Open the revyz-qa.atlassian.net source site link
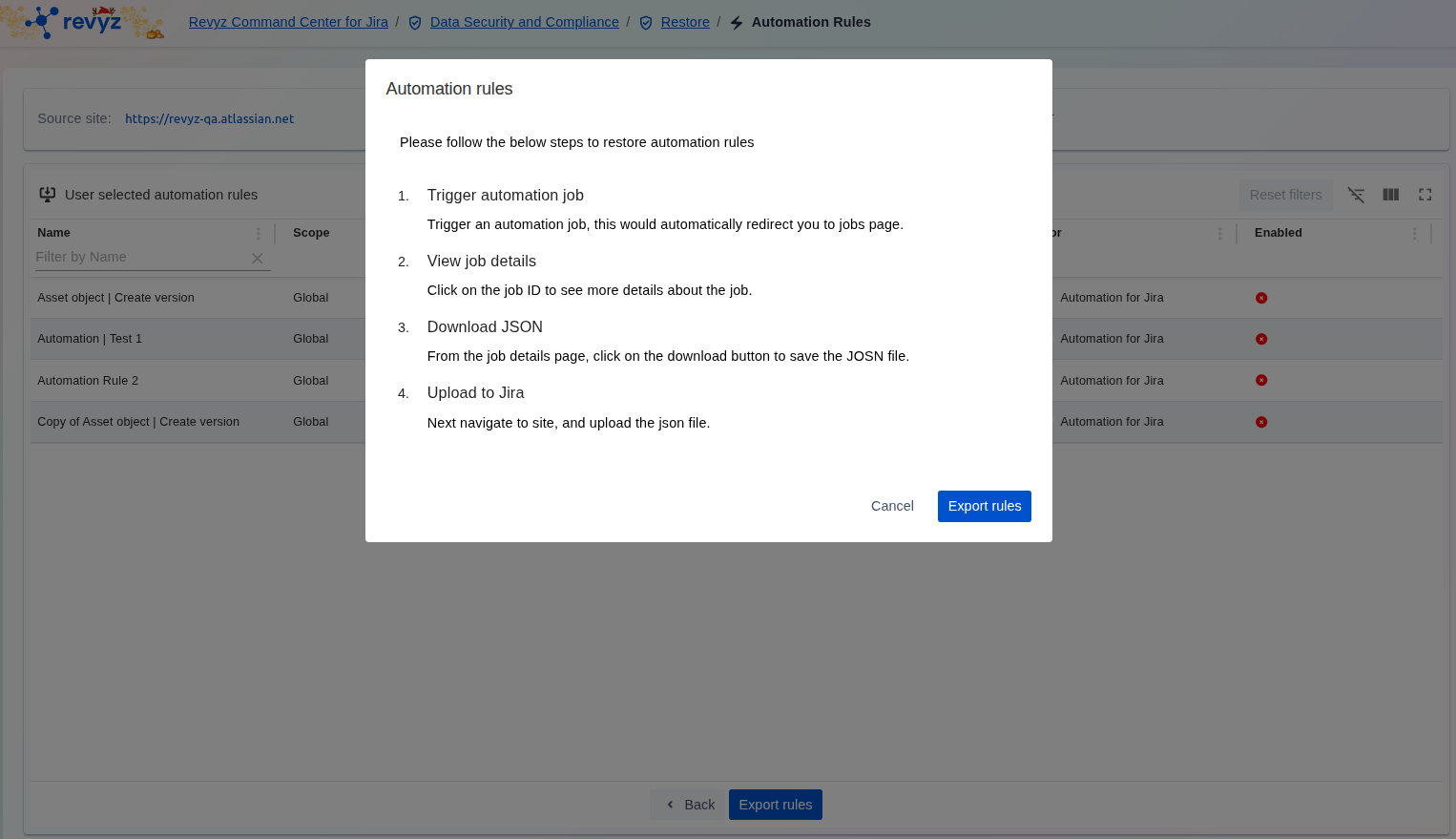Image resolution: width=1456 pixels, height=839 pixels. [209, 118]
